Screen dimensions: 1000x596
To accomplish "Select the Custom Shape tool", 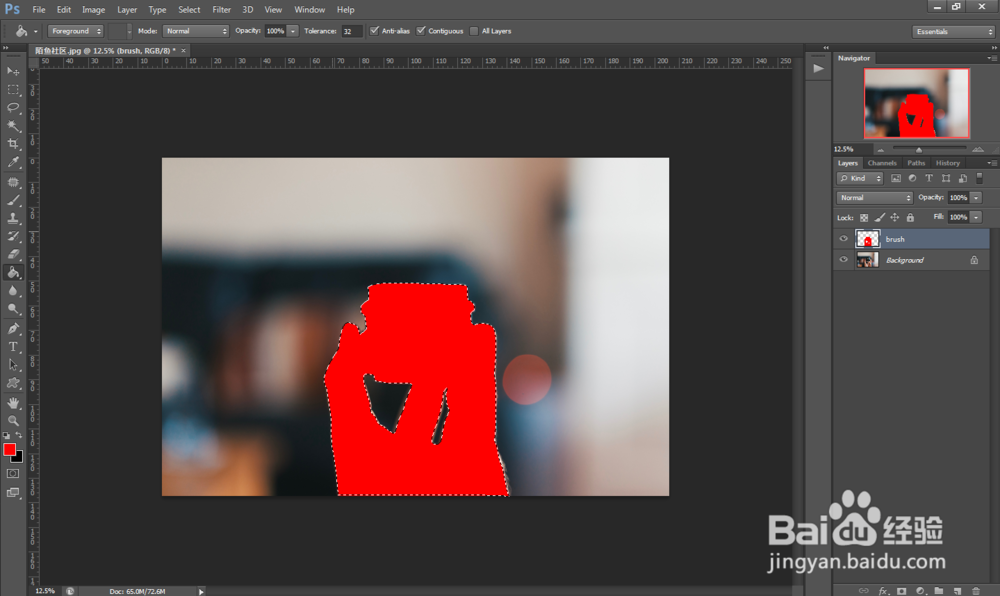I will (13, 383).
